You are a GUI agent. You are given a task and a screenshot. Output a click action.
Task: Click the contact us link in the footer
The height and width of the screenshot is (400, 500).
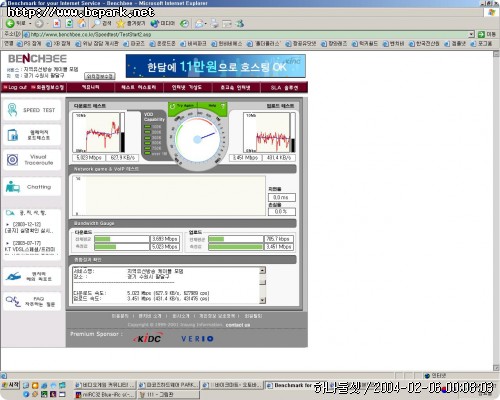point(238,325)
